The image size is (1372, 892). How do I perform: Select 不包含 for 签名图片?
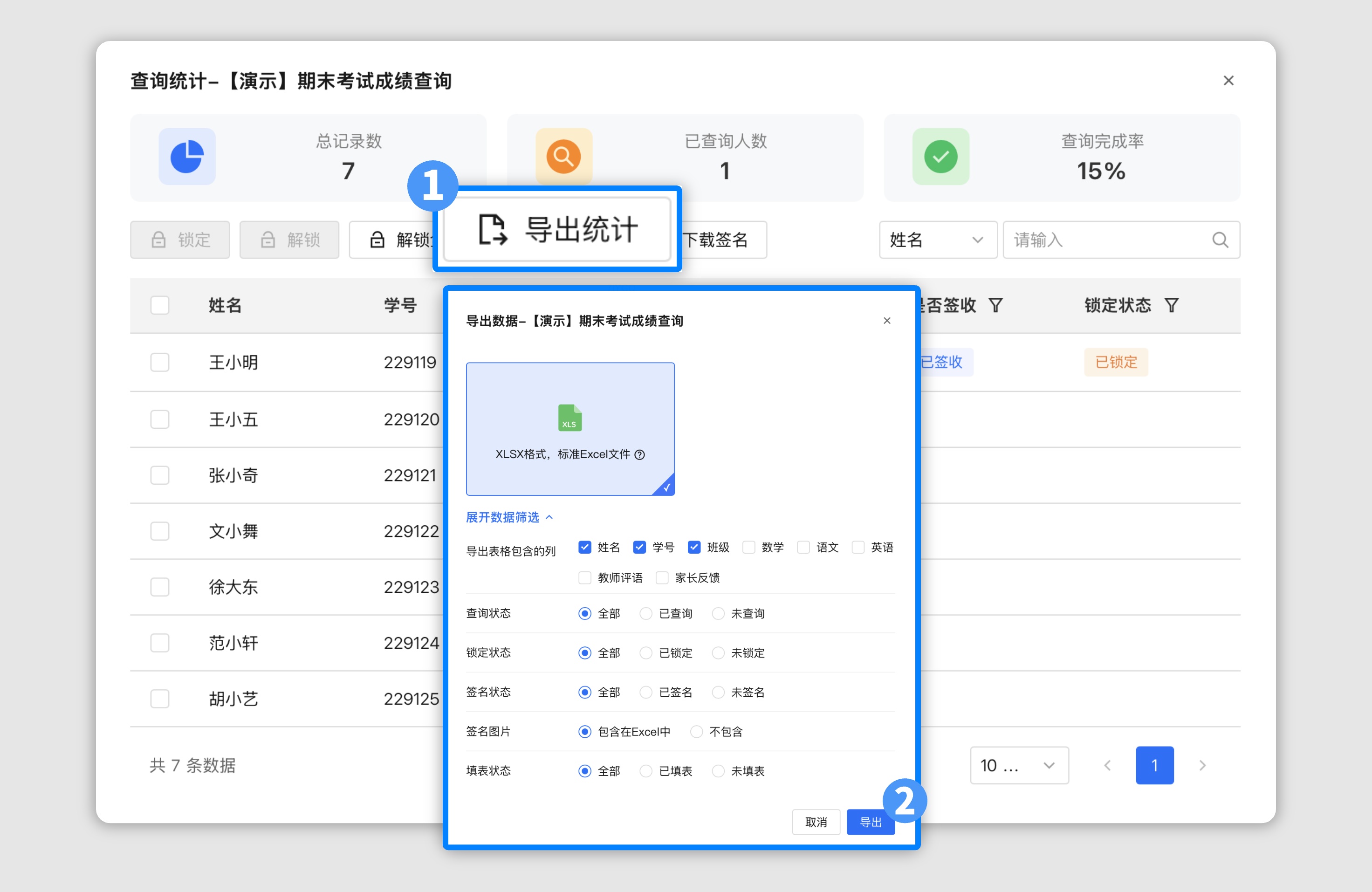click(696, 731)
